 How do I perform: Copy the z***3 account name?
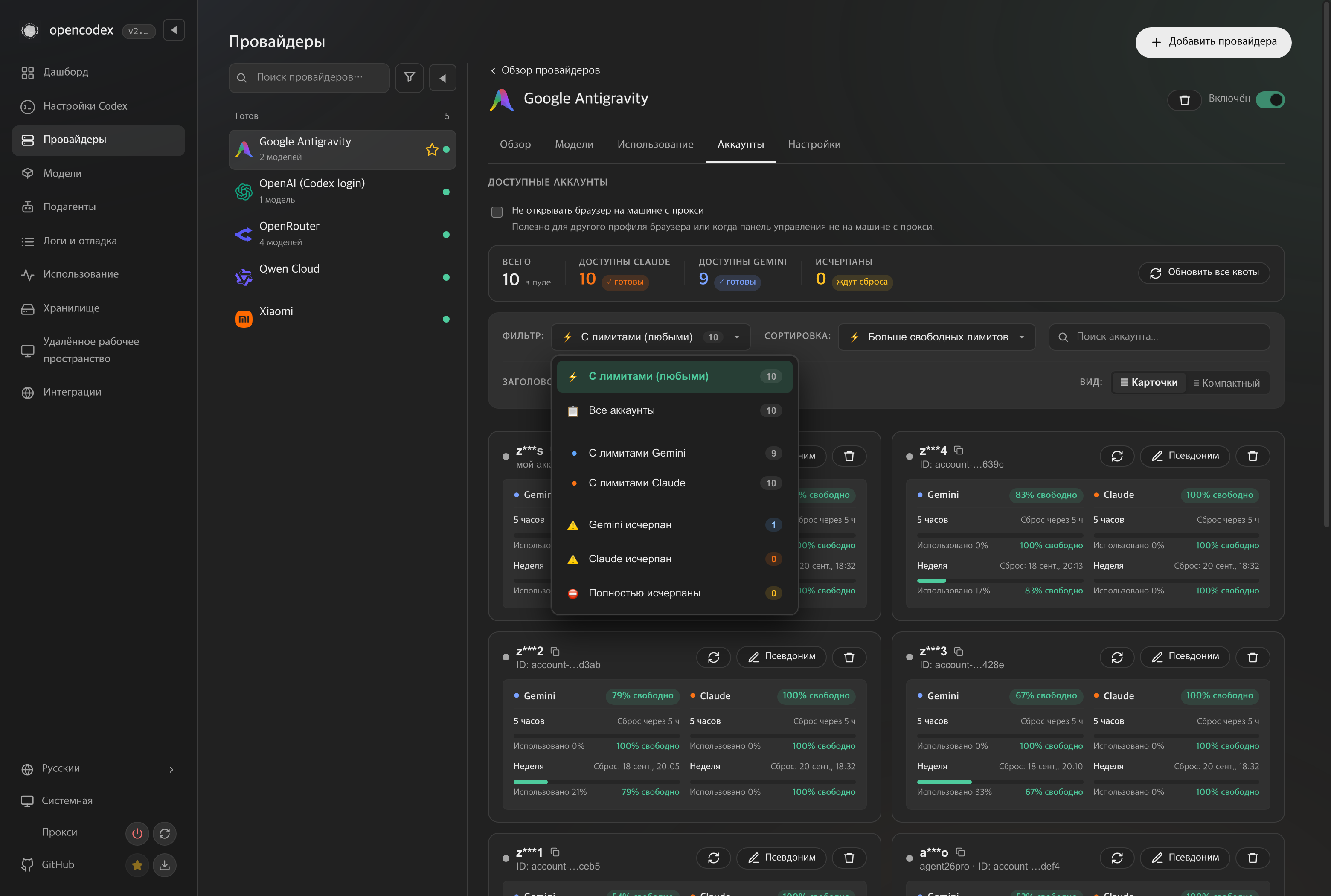pyautogui.click(x=959, y=652)
